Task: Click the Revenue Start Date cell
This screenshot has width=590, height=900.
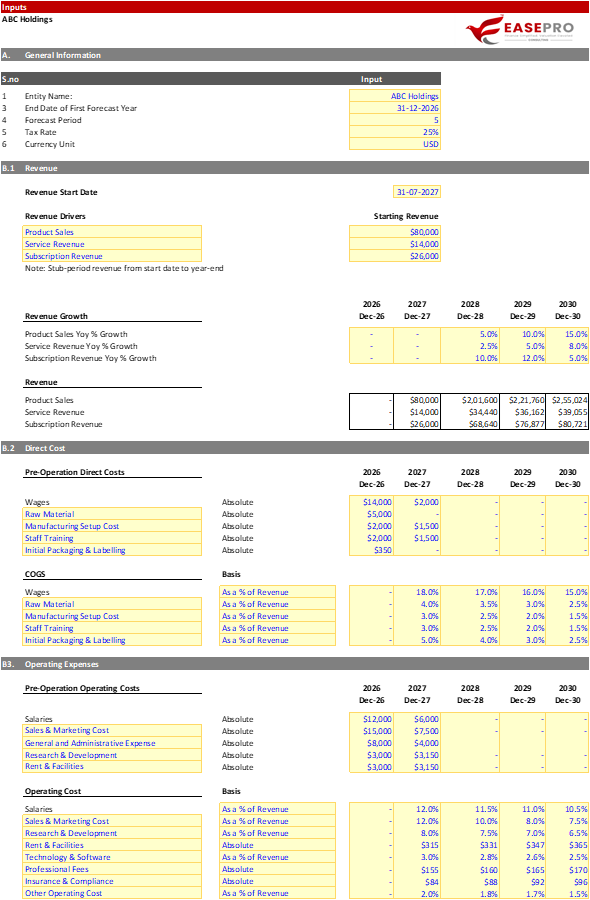Action: (x=417, y=192)
